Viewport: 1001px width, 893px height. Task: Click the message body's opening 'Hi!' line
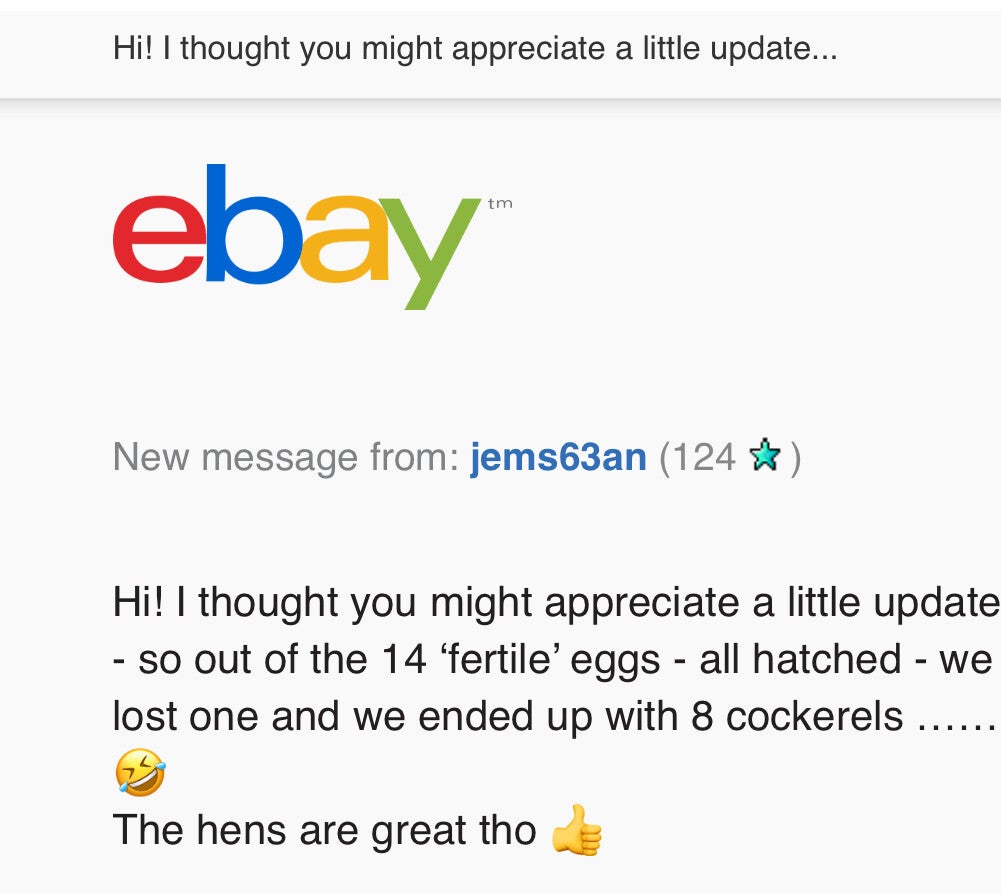(x=555, y=602)
